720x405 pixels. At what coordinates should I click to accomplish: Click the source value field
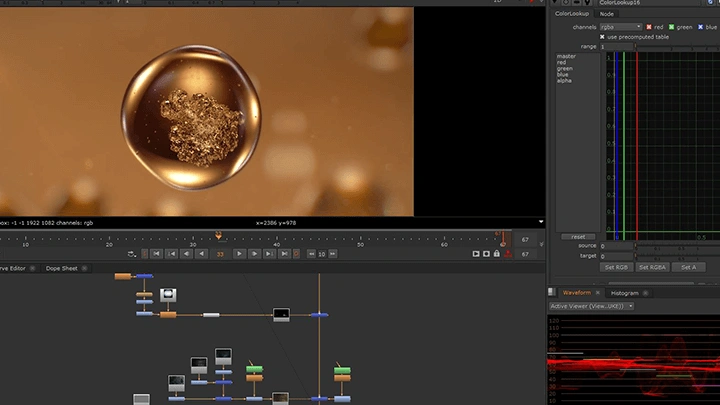pos(616,246)
